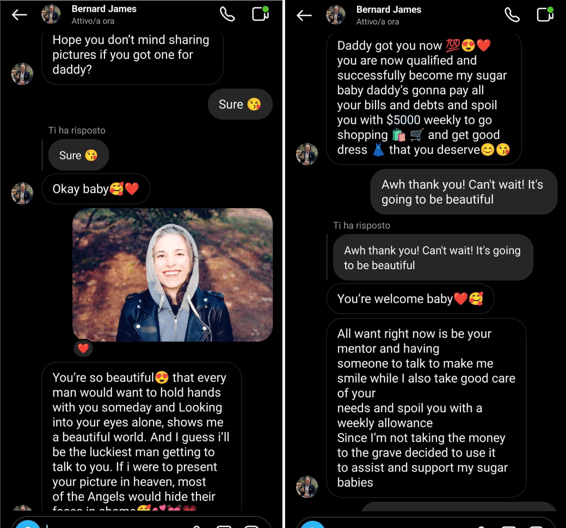Tap camera button in left message bar
Viewport: 566px width, 528px height.
pos(28,524)
